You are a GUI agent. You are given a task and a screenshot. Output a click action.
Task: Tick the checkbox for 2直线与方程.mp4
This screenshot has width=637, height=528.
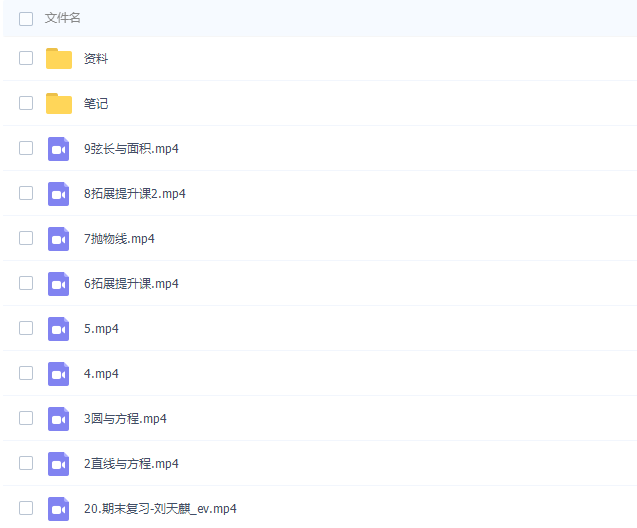pos(26,464)
